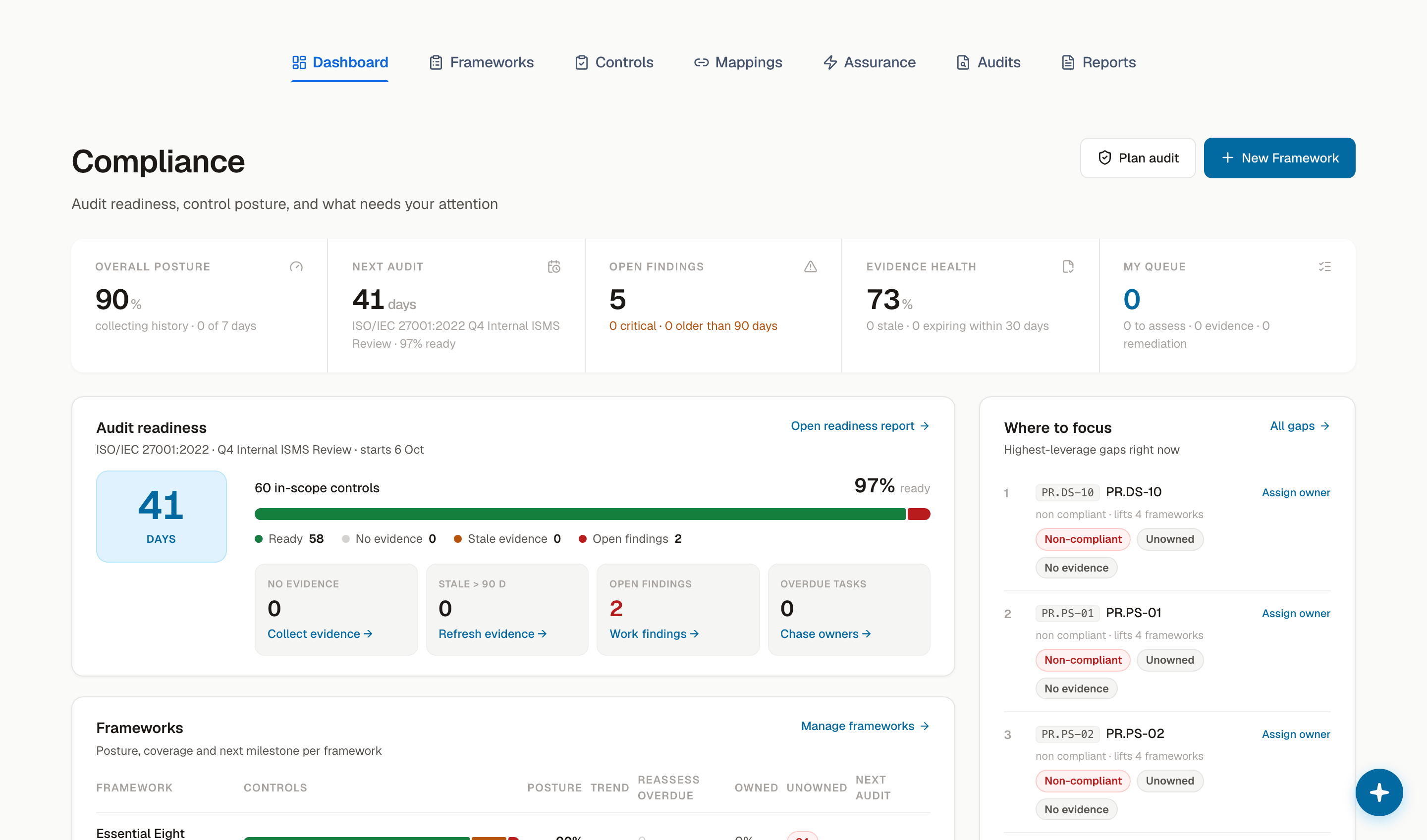
Task: Click the floating plus action button
Action: pos(1379,792)
